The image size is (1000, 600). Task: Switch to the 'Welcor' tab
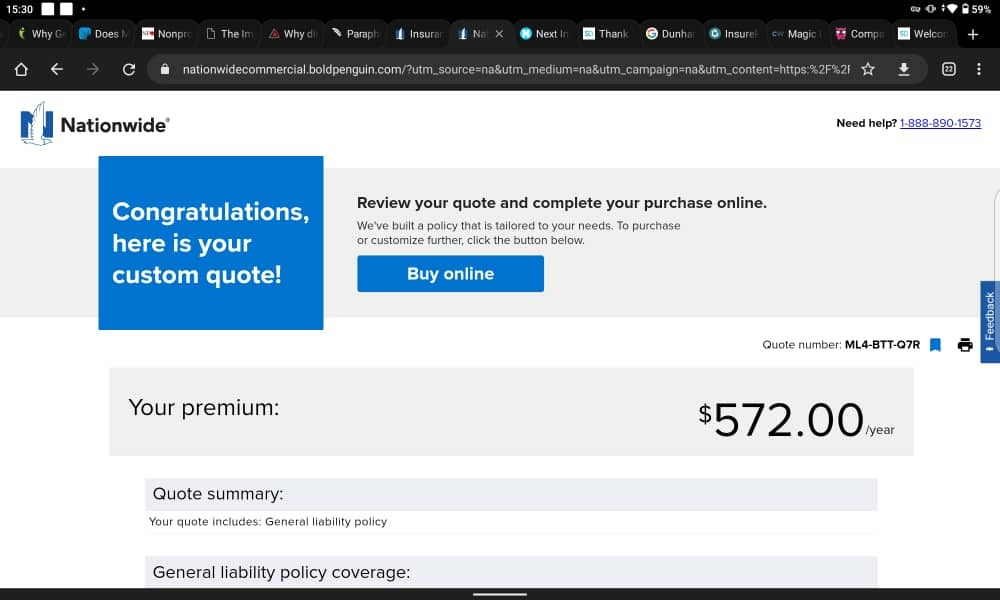[922, 34]
